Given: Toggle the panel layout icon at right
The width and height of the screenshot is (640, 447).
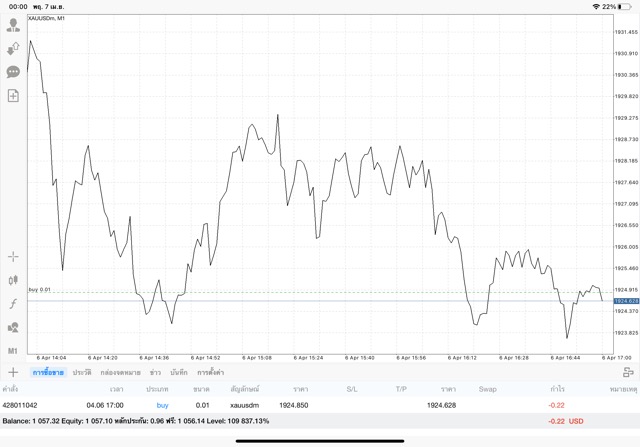Looking at the screenshot, I should [x=628, y=372].
